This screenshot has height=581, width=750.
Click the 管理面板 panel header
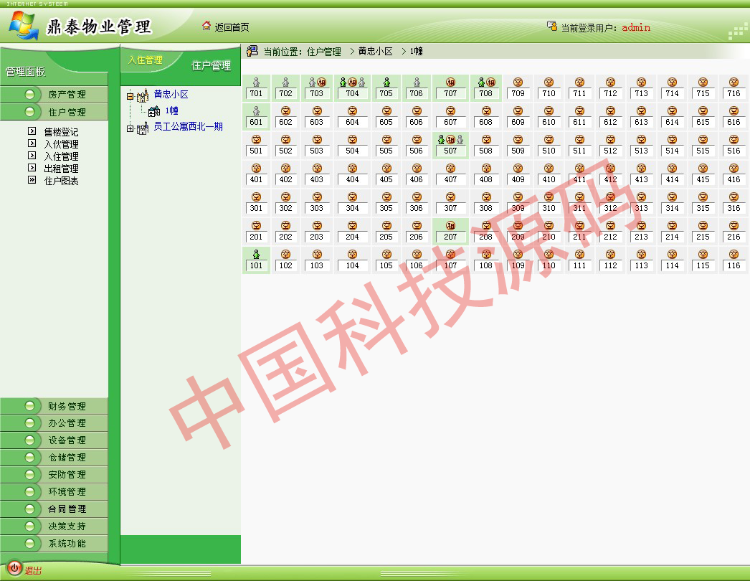(x=25, y=72)
